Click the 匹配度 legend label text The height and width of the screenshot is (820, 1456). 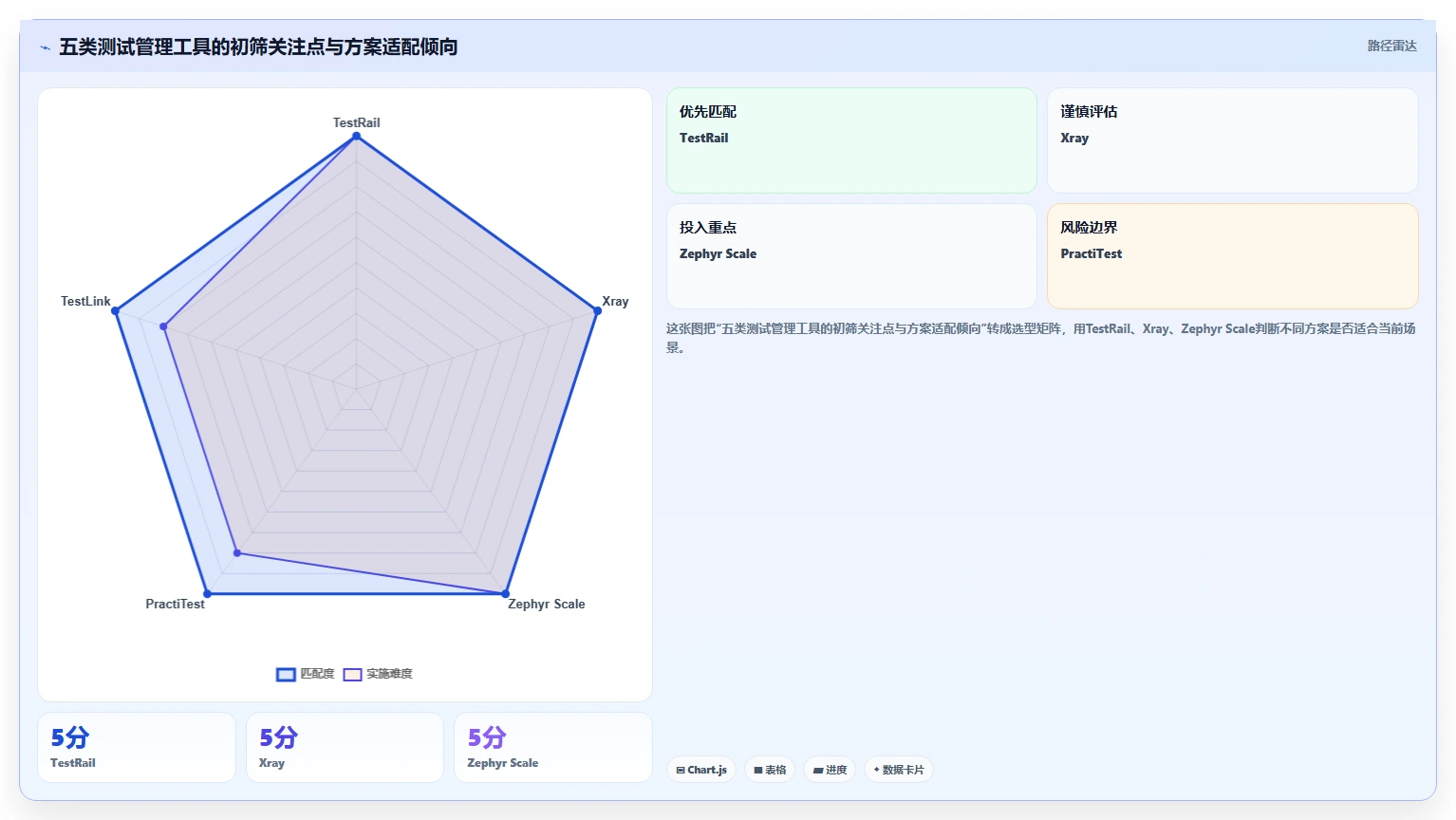317,674
